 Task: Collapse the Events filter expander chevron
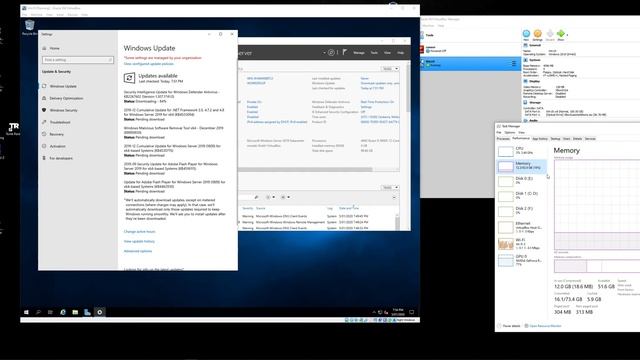(394, 197)
